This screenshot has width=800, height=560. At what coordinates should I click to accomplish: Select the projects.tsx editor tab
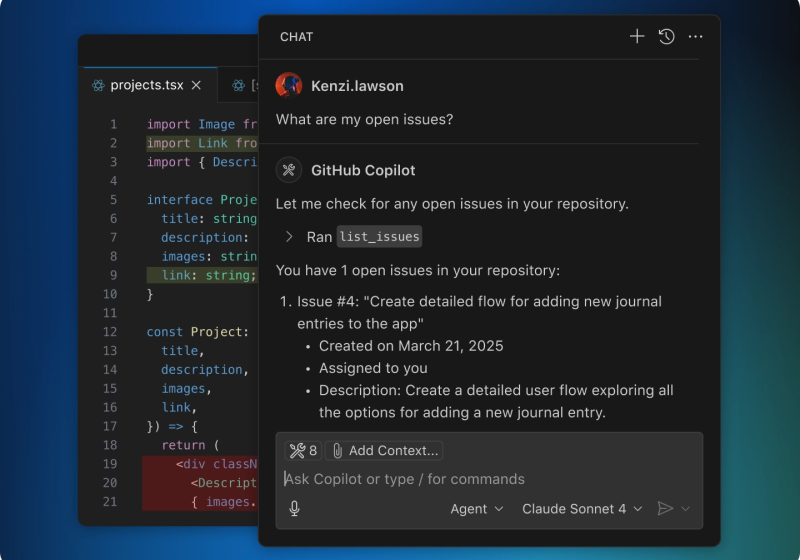150,85
